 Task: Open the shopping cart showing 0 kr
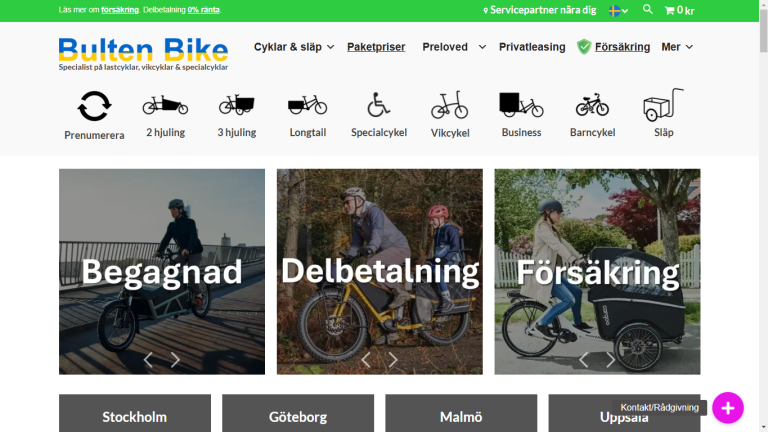[x=679, y=10]
